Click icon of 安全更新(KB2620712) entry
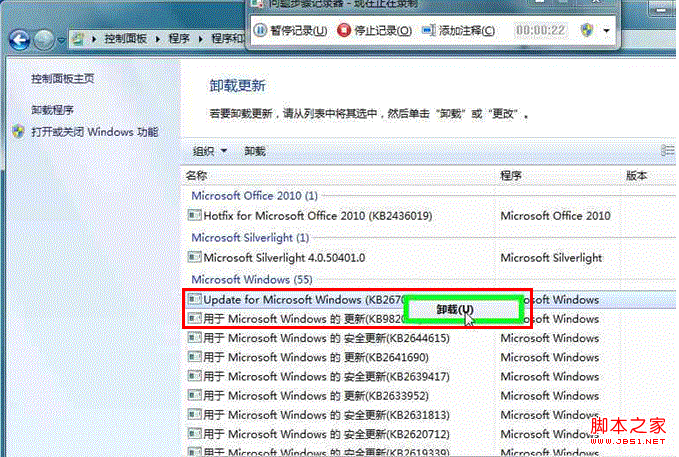 coord(194,433)
